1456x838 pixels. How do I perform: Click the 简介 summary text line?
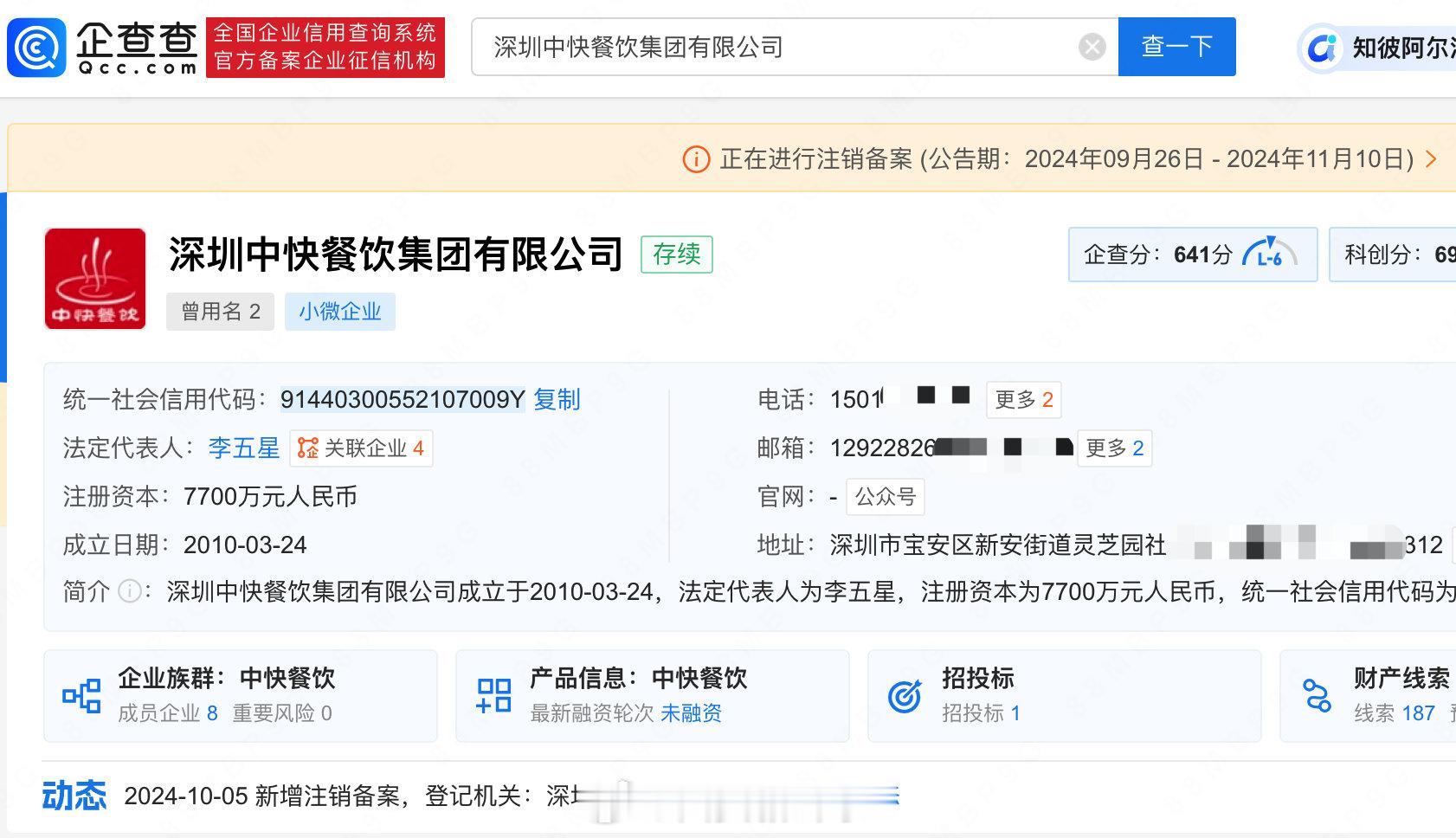810,592
